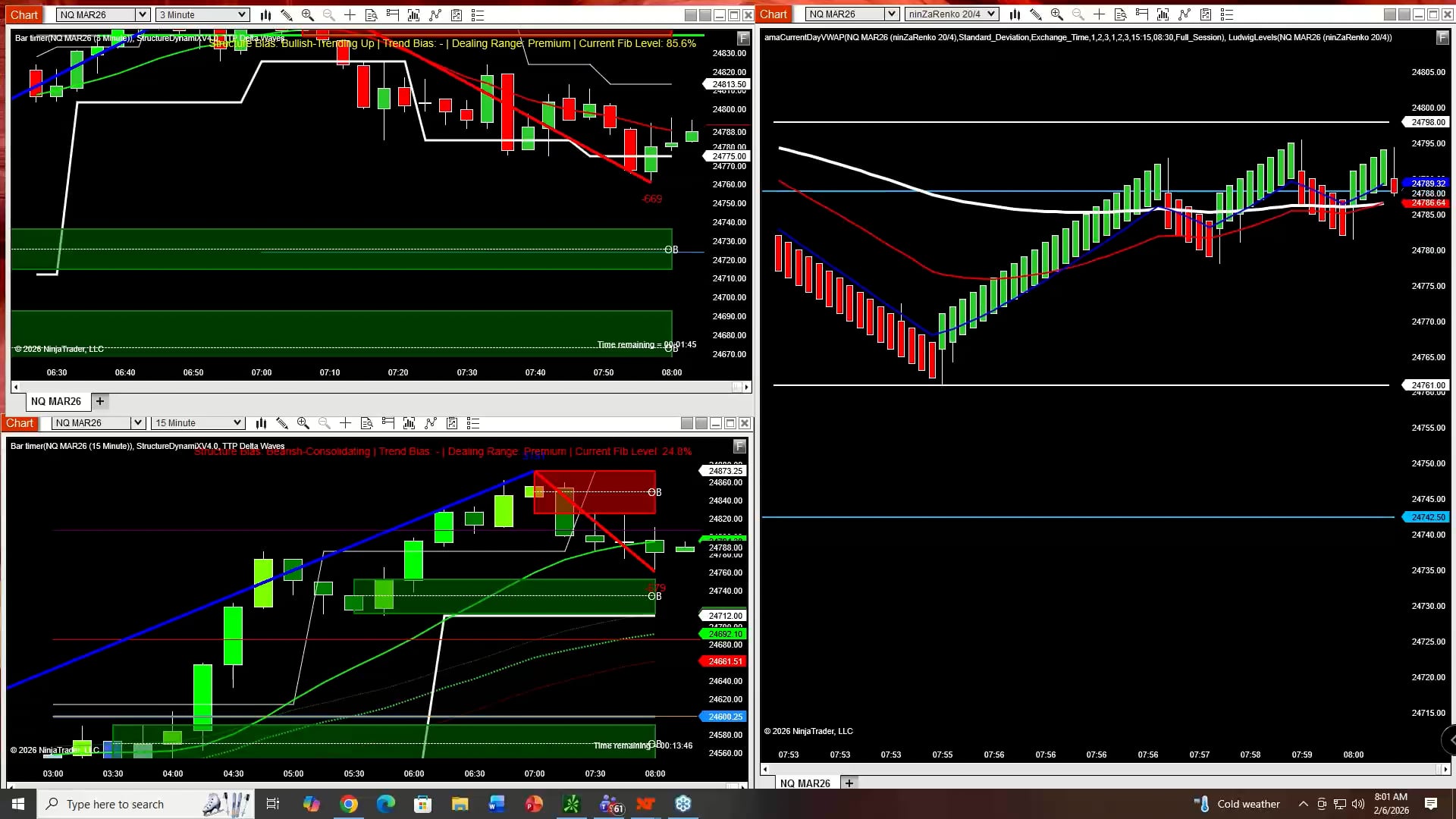
Task: Open the 15 Minute interval dropdown
Action: [x=197, y=423]
